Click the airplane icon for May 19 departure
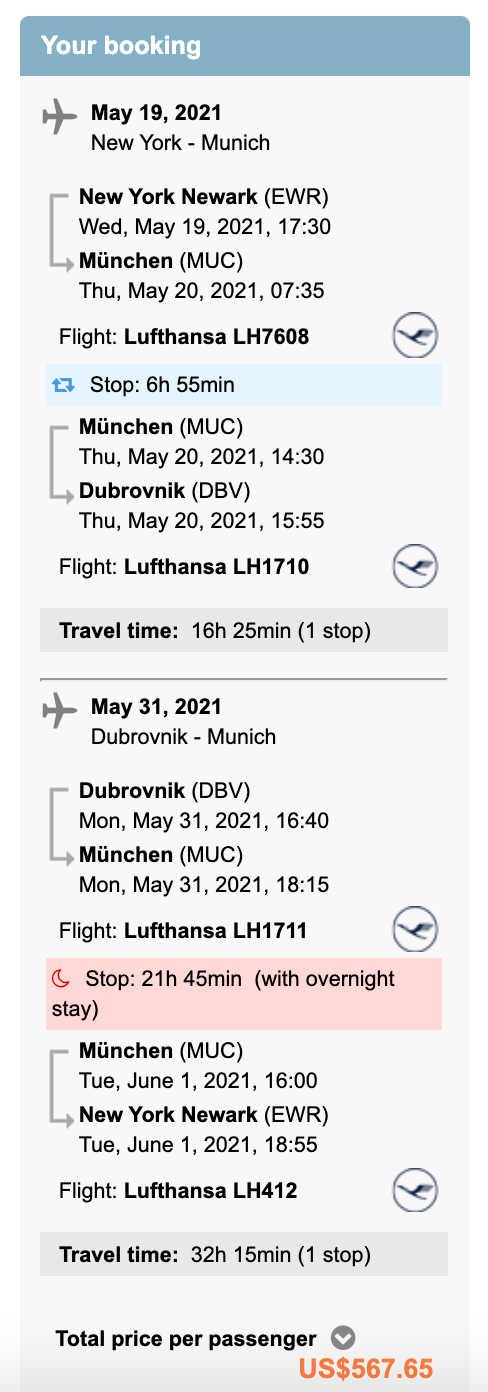The width and height of the screenshot is (488, 1392). point(60,115)
